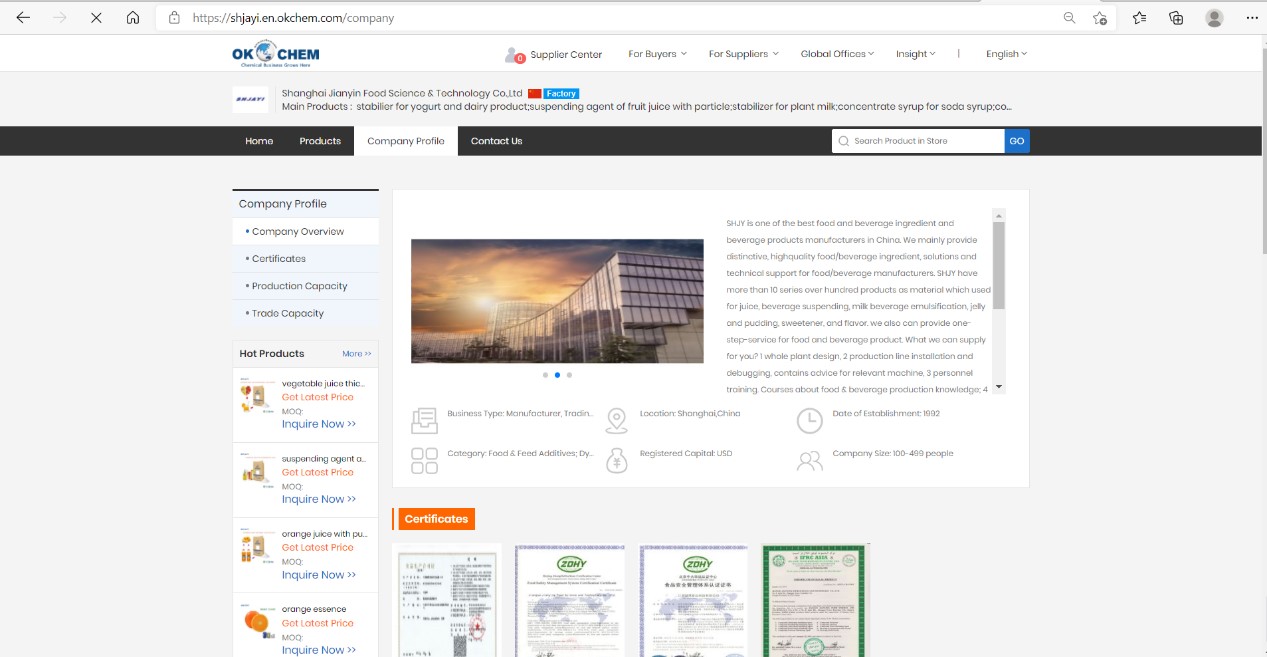This screenshot has height=657, width=1267.
Task: Click the Company Size people icon
Action: tap(809, 461)
